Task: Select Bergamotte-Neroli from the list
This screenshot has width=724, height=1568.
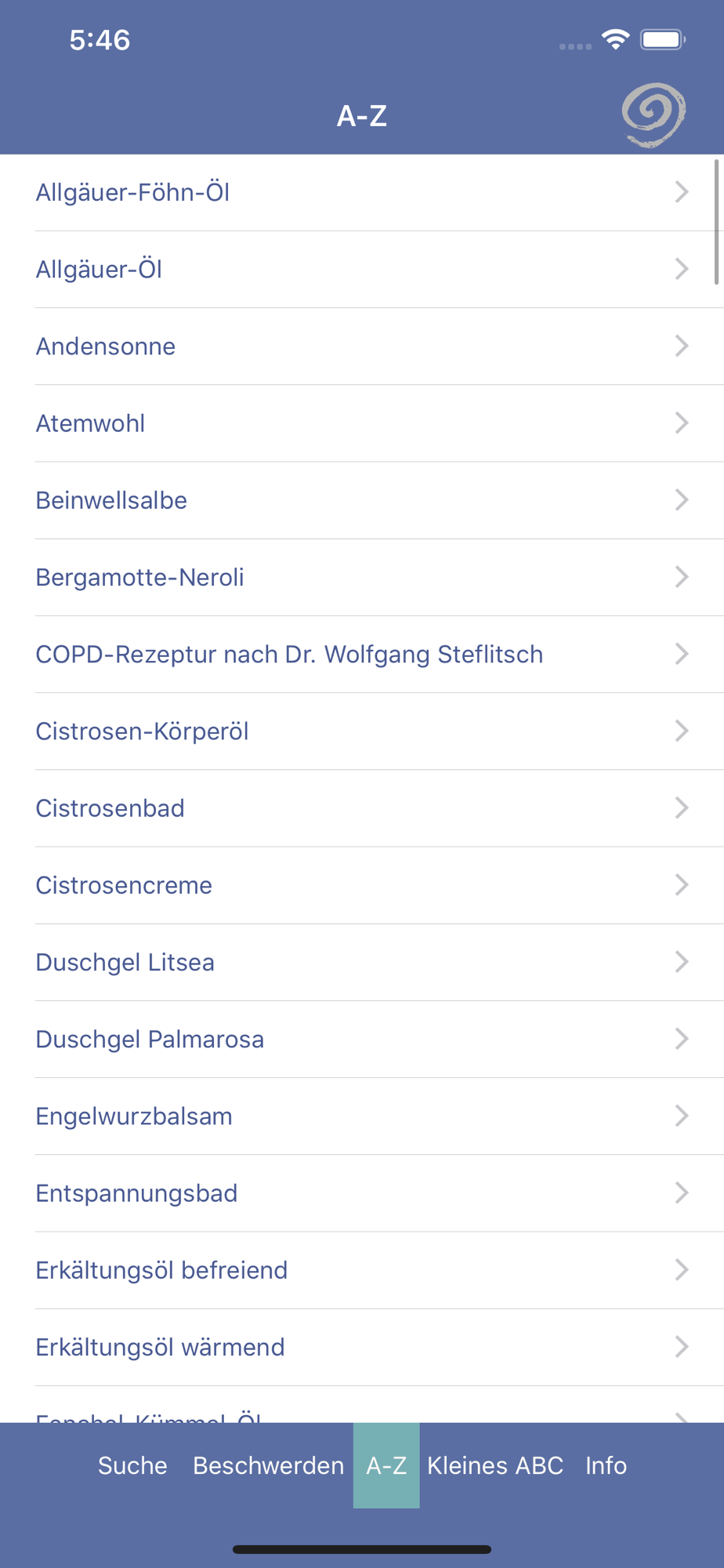Action: click(140, 577)
